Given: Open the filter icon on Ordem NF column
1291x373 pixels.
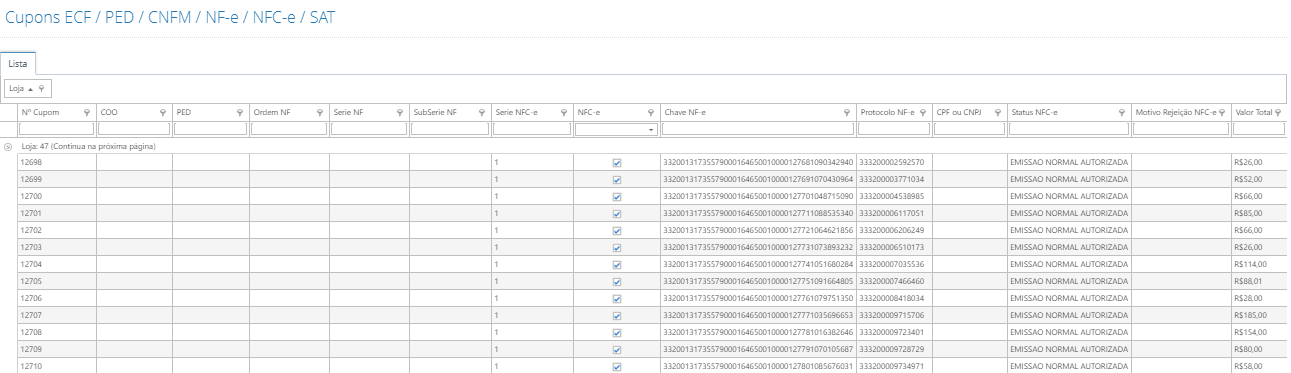Looking at the screenshot, I should pos(320,113).
